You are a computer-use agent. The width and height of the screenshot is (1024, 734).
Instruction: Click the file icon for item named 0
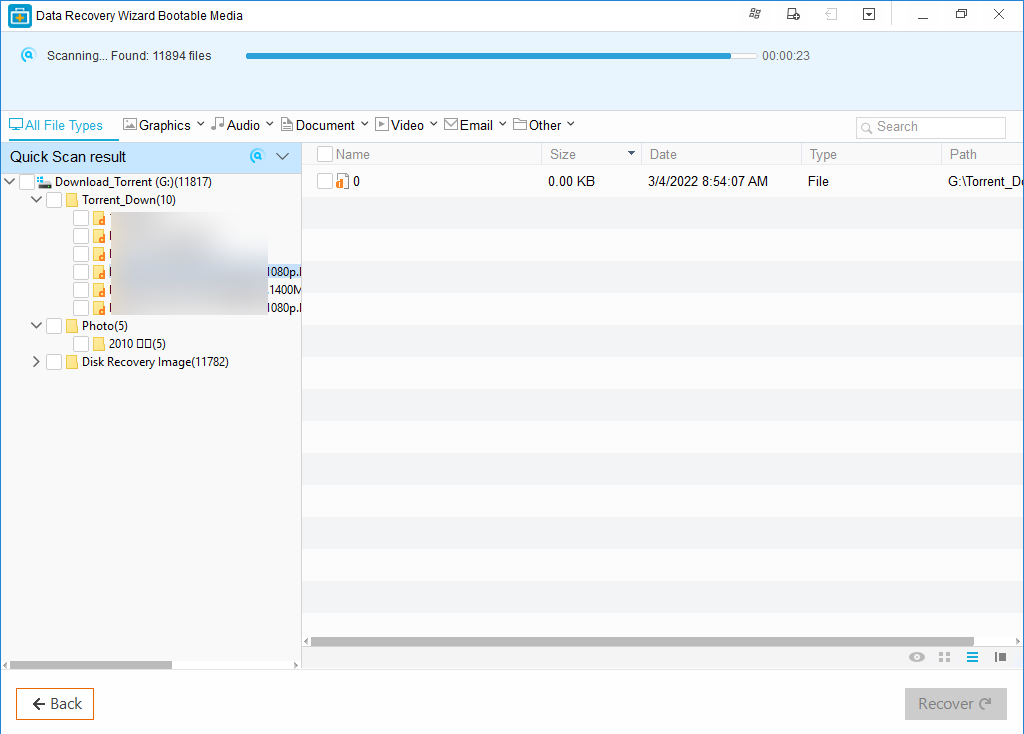(x=342, y=182)
